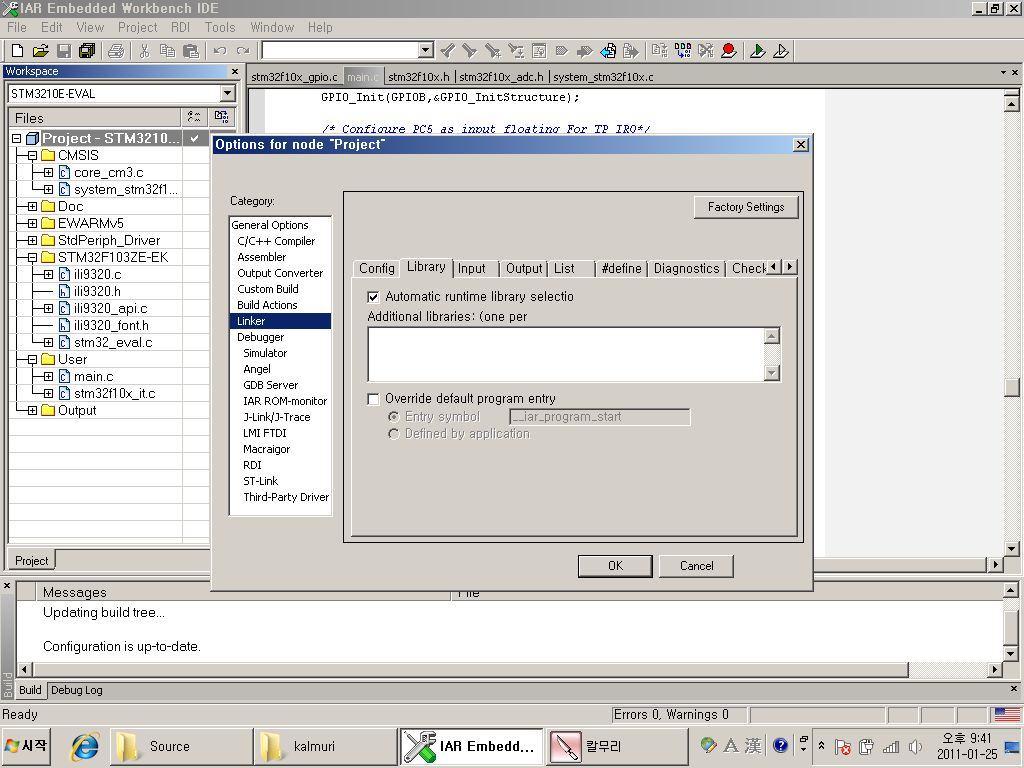This screenshot has height=768, width=1024.
Task: Toggle breakpoint with the red circle icon
Action: [729, 50]
